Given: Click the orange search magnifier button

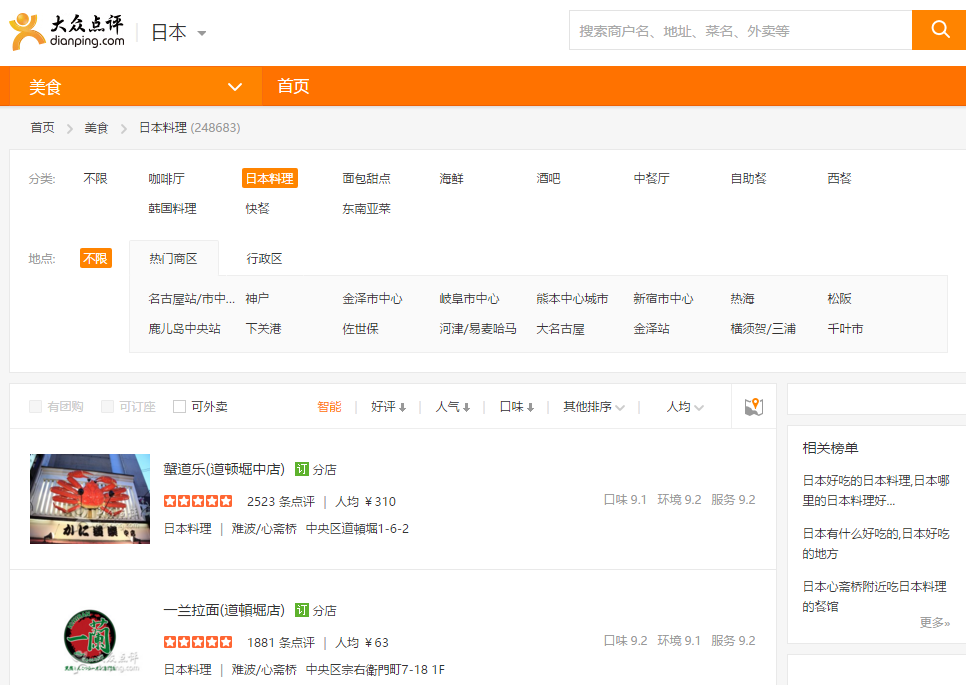Looking at the screenshot, I should tap(939, 30).
